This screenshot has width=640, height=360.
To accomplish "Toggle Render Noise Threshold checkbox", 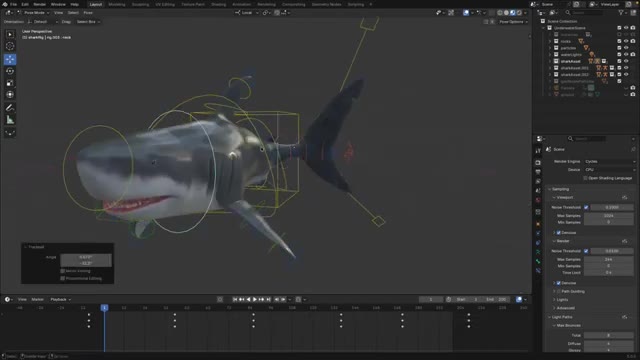I will 586,251.
